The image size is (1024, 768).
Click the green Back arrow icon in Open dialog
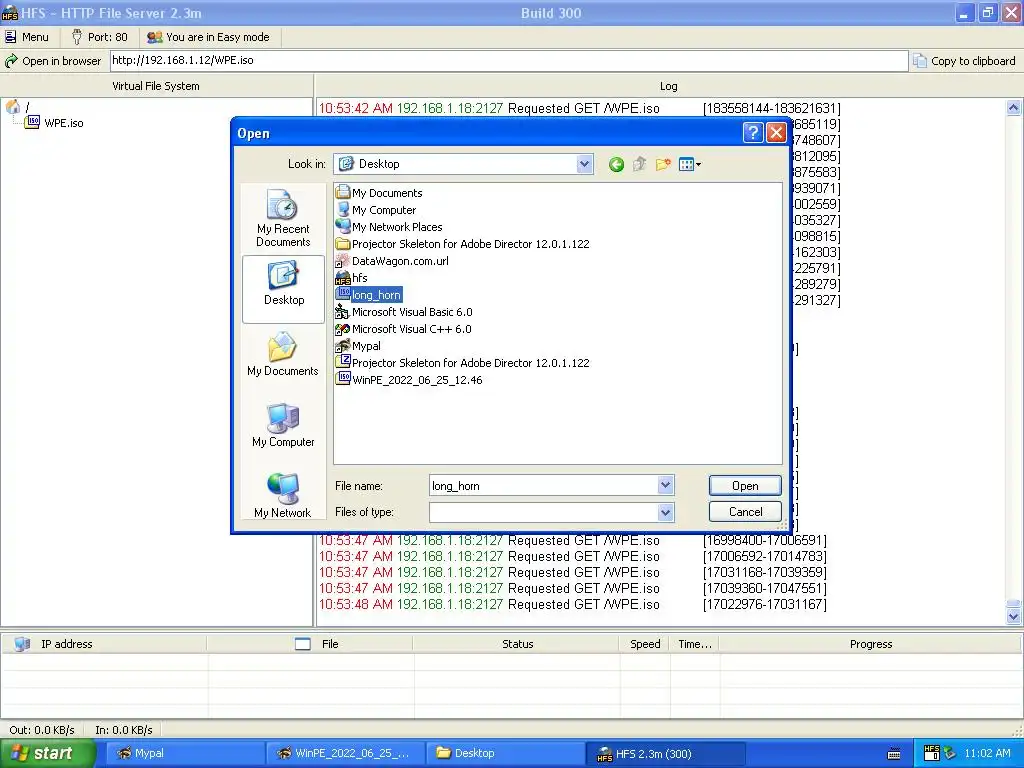point(616,165)
